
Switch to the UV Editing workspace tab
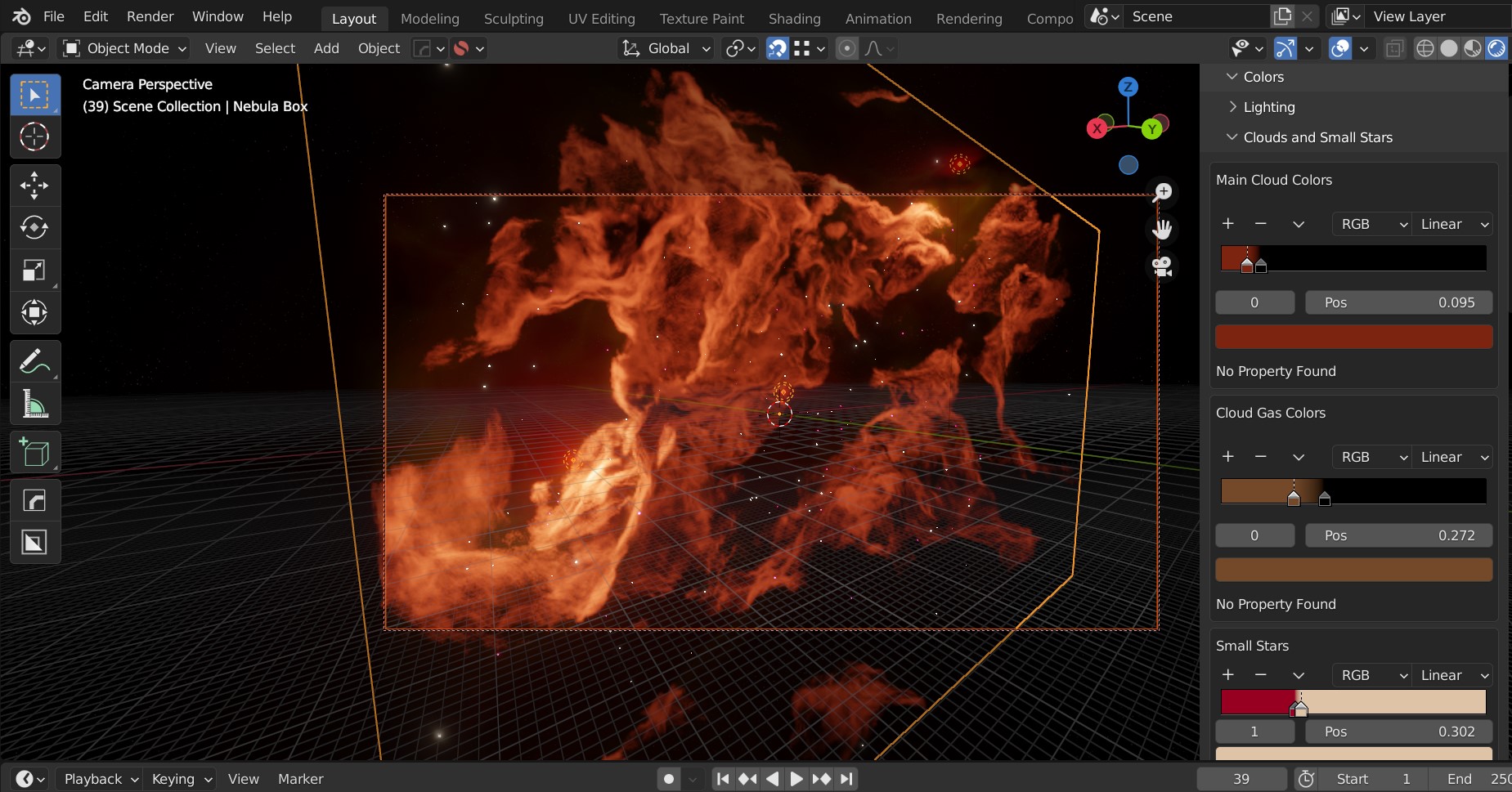pyautogui.click(x=601, y=18)
